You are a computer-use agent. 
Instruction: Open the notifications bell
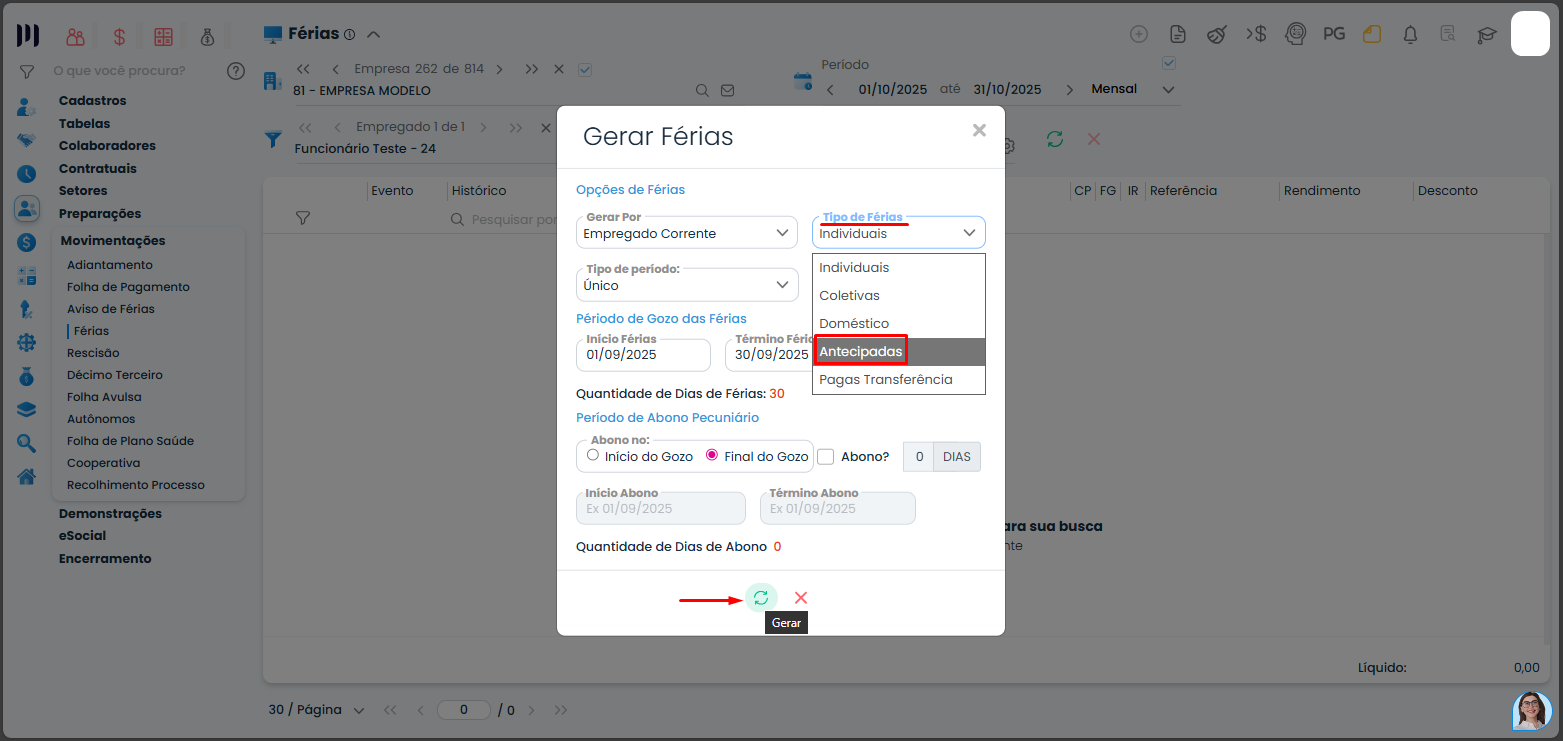click(1410, 35)
